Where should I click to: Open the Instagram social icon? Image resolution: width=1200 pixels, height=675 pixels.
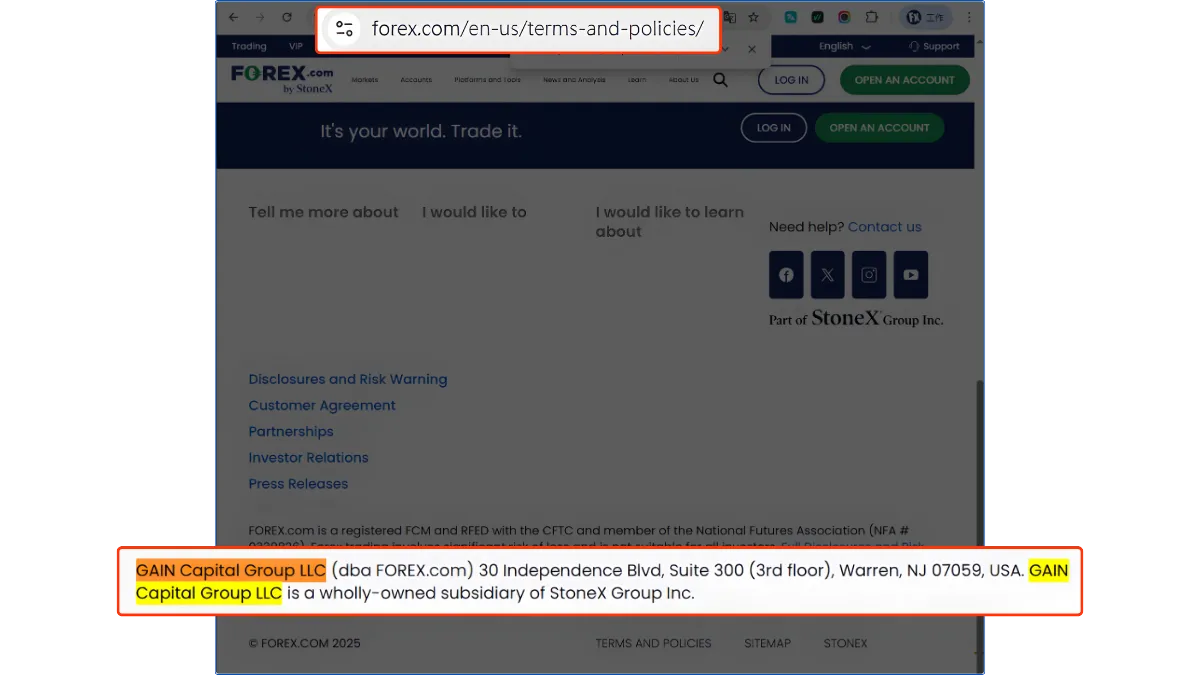pyautogui.click(x=869, y=275)
